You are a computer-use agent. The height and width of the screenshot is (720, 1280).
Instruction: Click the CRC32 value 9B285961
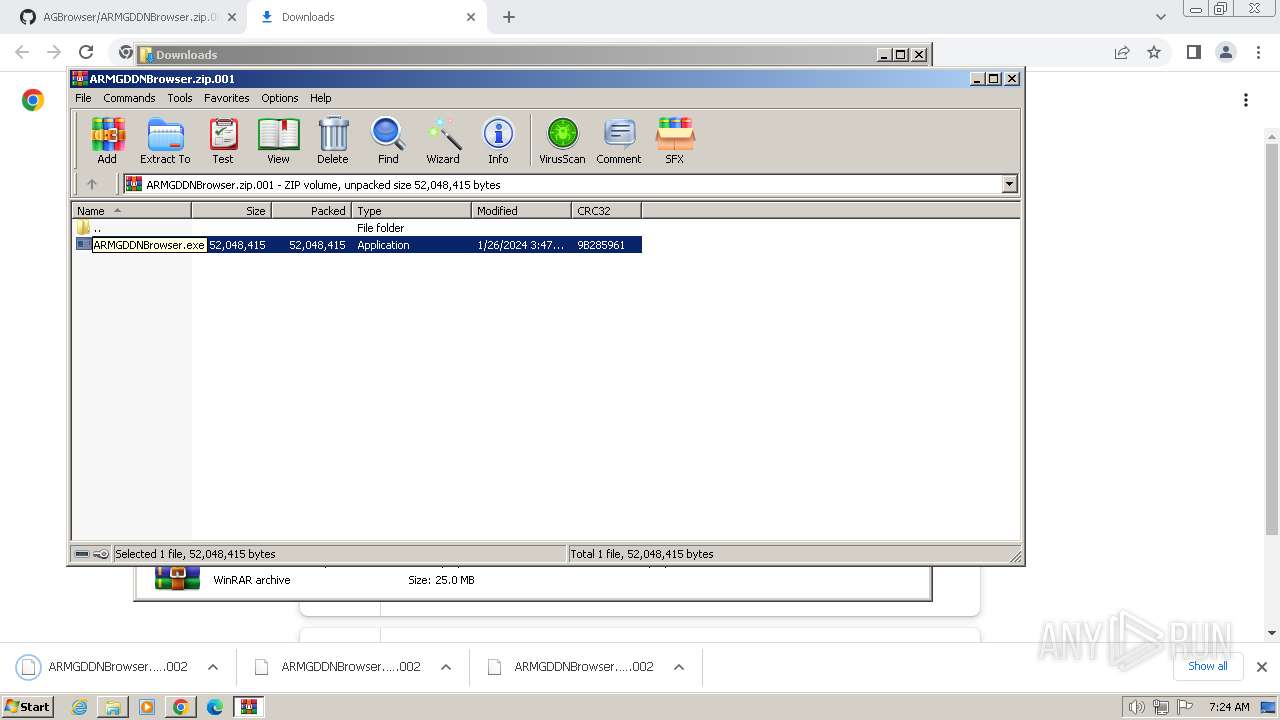pos(601,245)
